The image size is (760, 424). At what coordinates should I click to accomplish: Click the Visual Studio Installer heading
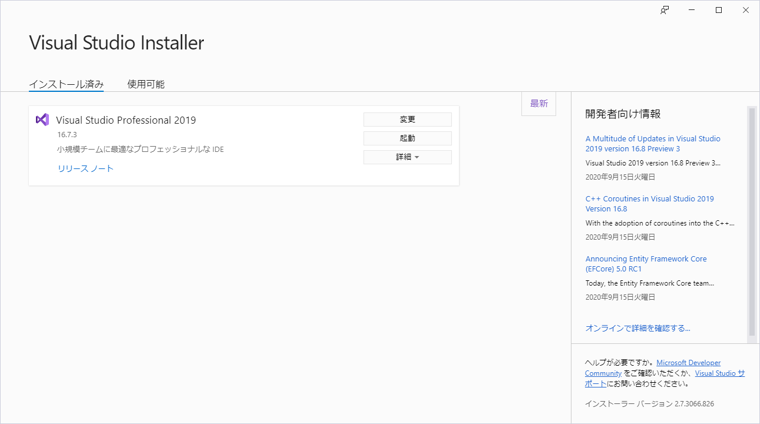[x=116, y=43]
